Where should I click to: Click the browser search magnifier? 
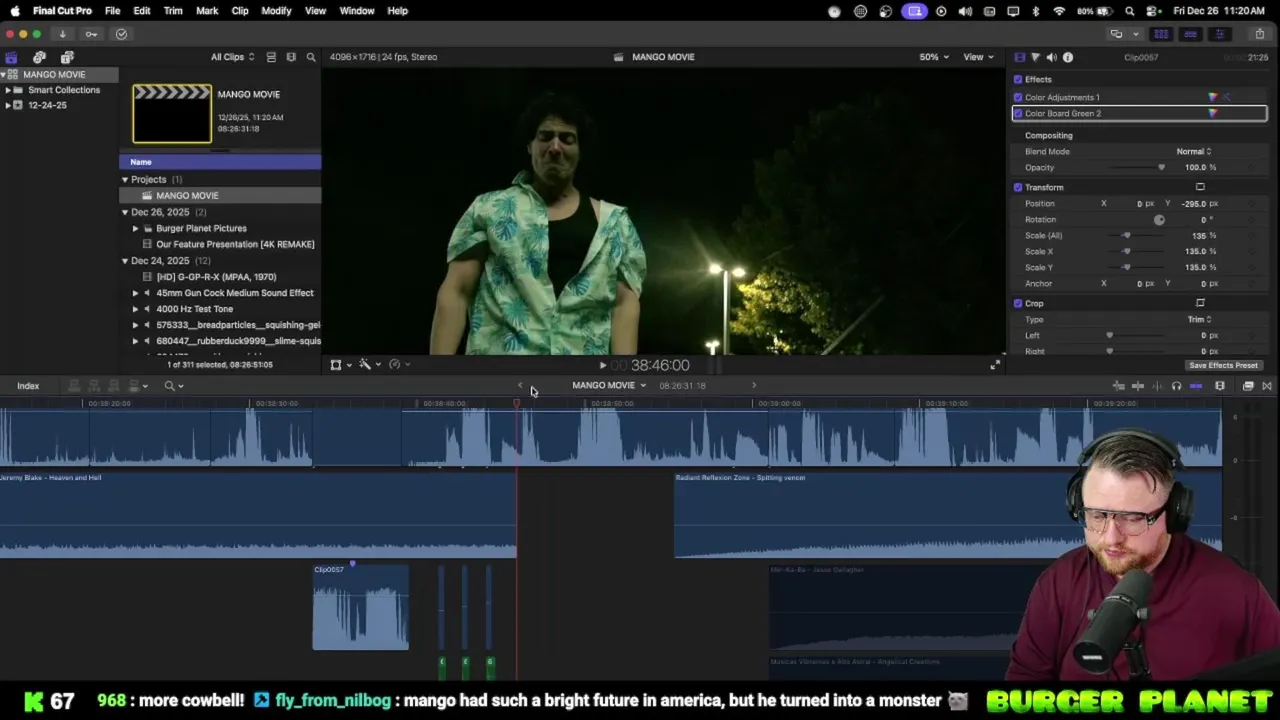pos(311,57)
